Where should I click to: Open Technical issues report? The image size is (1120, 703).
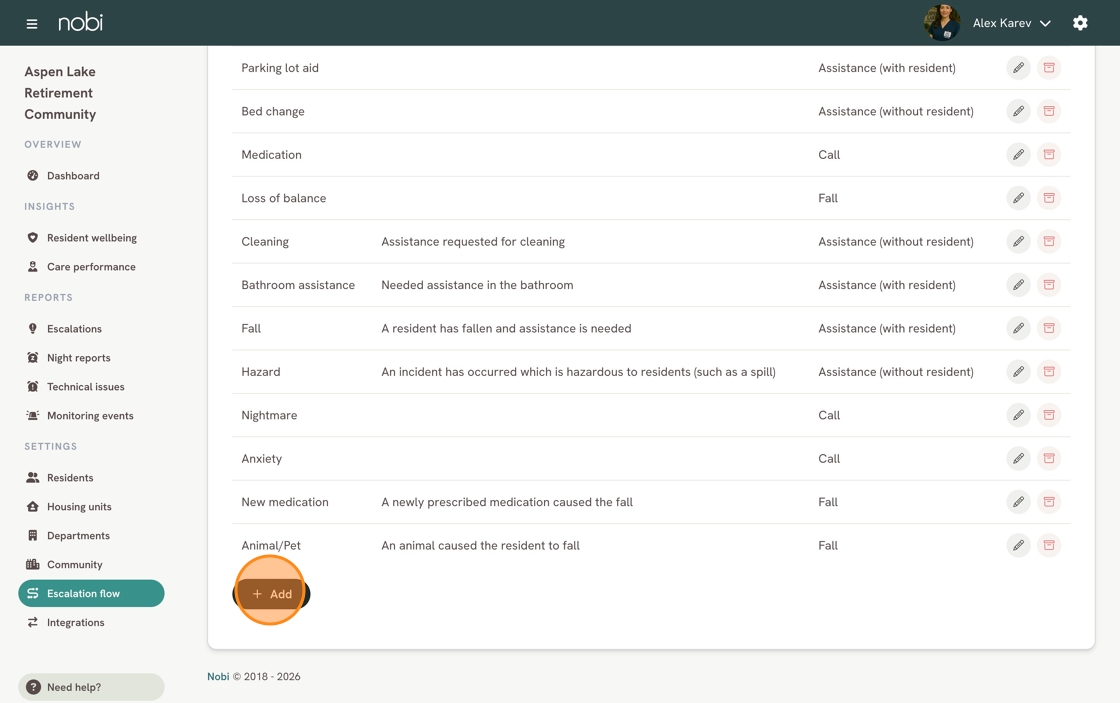point(91,387)
